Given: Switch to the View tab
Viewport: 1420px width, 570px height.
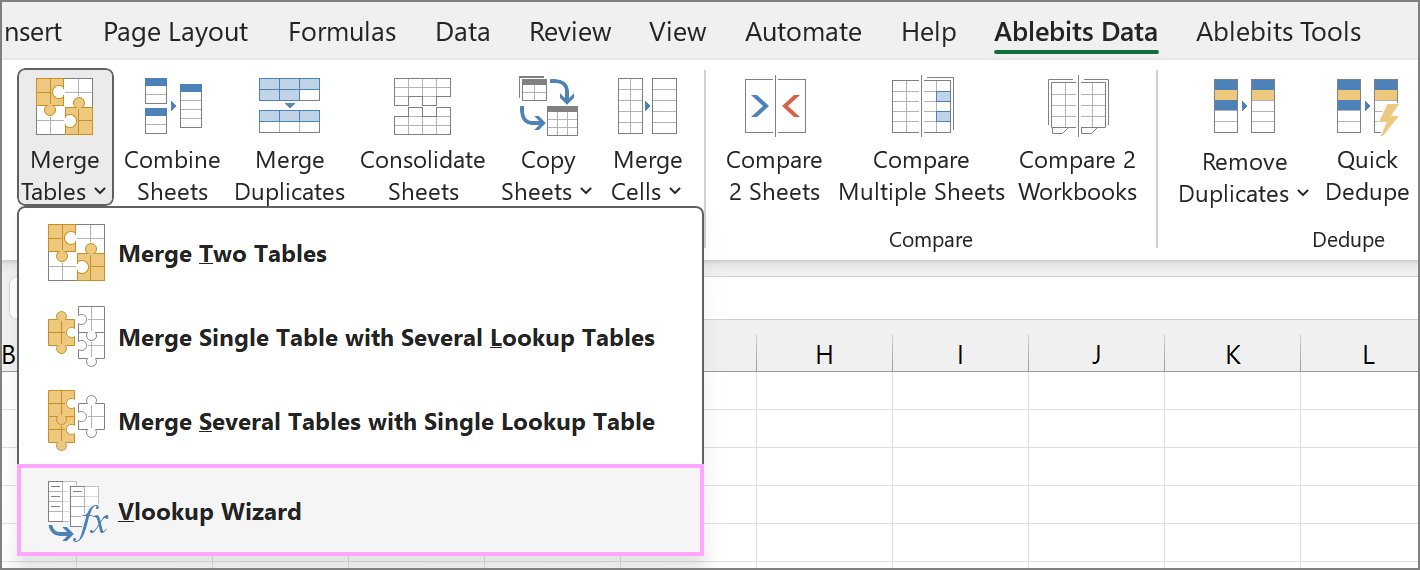Looking at the screenshot, I should pyautogui.click(x=677, y=32).
